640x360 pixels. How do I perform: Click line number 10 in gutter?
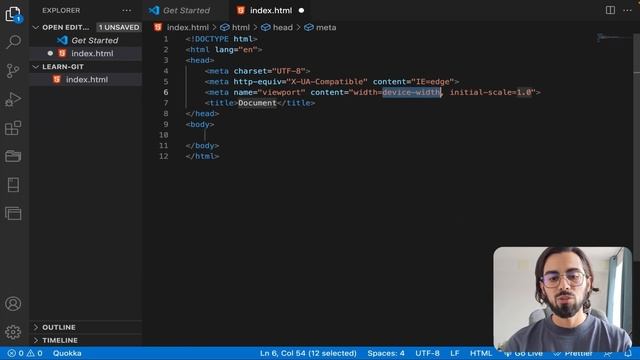pos(164,135)
